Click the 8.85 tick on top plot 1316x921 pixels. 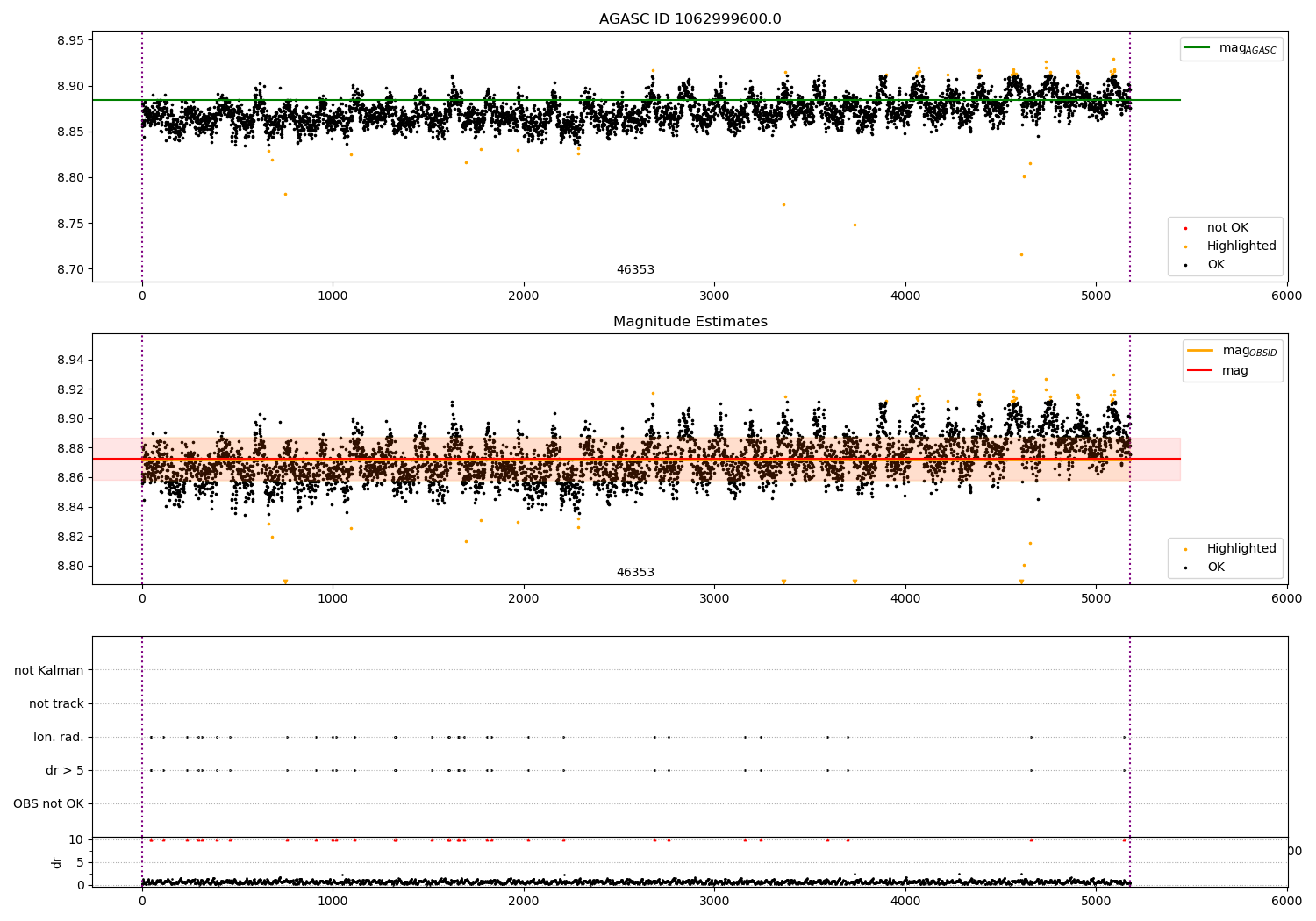70,132
